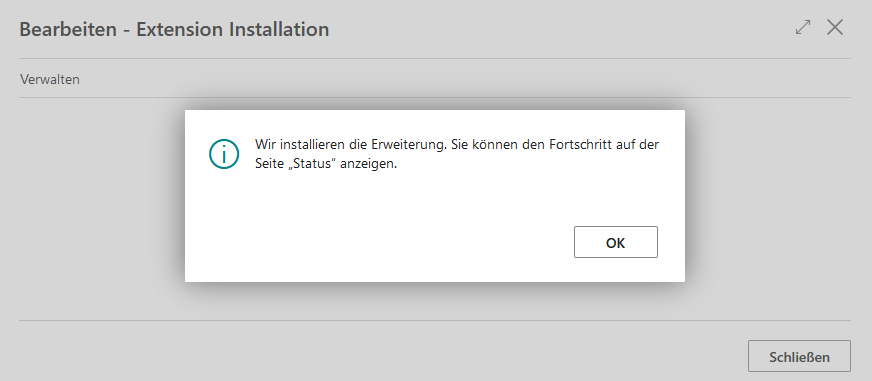Screen dimensions: 872x381
Task: Click the empty white area beside the OK button
Action: 378,242
